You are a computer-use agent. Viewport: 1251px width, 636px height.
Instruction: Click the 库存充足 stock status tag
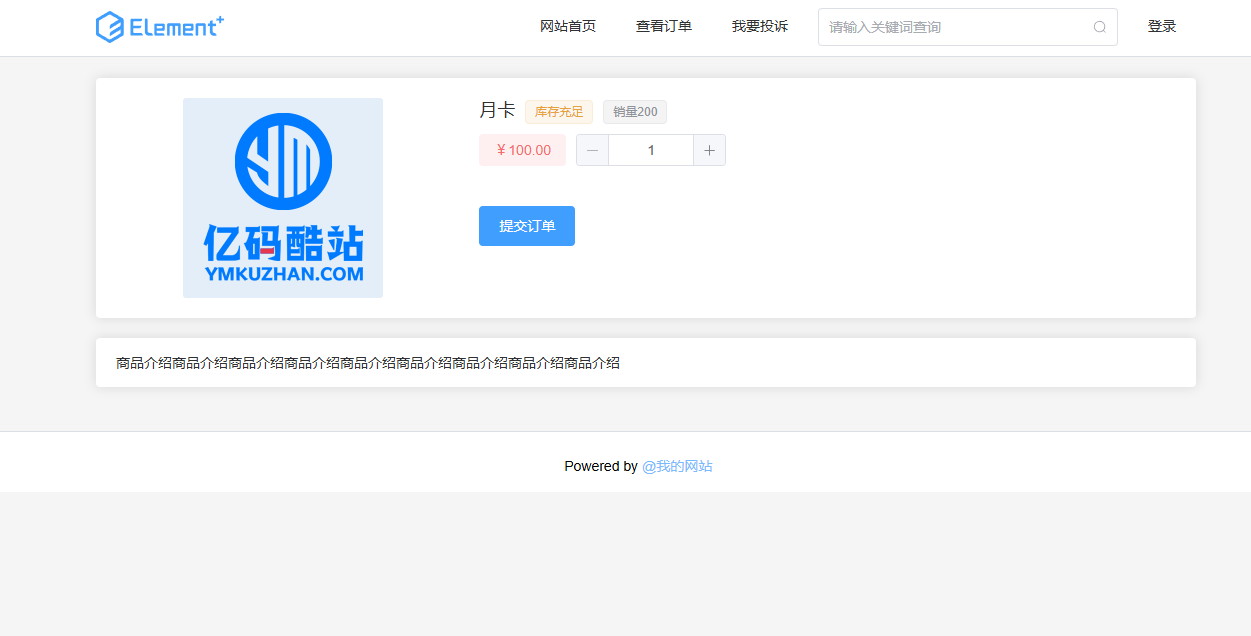pos(558,111)
